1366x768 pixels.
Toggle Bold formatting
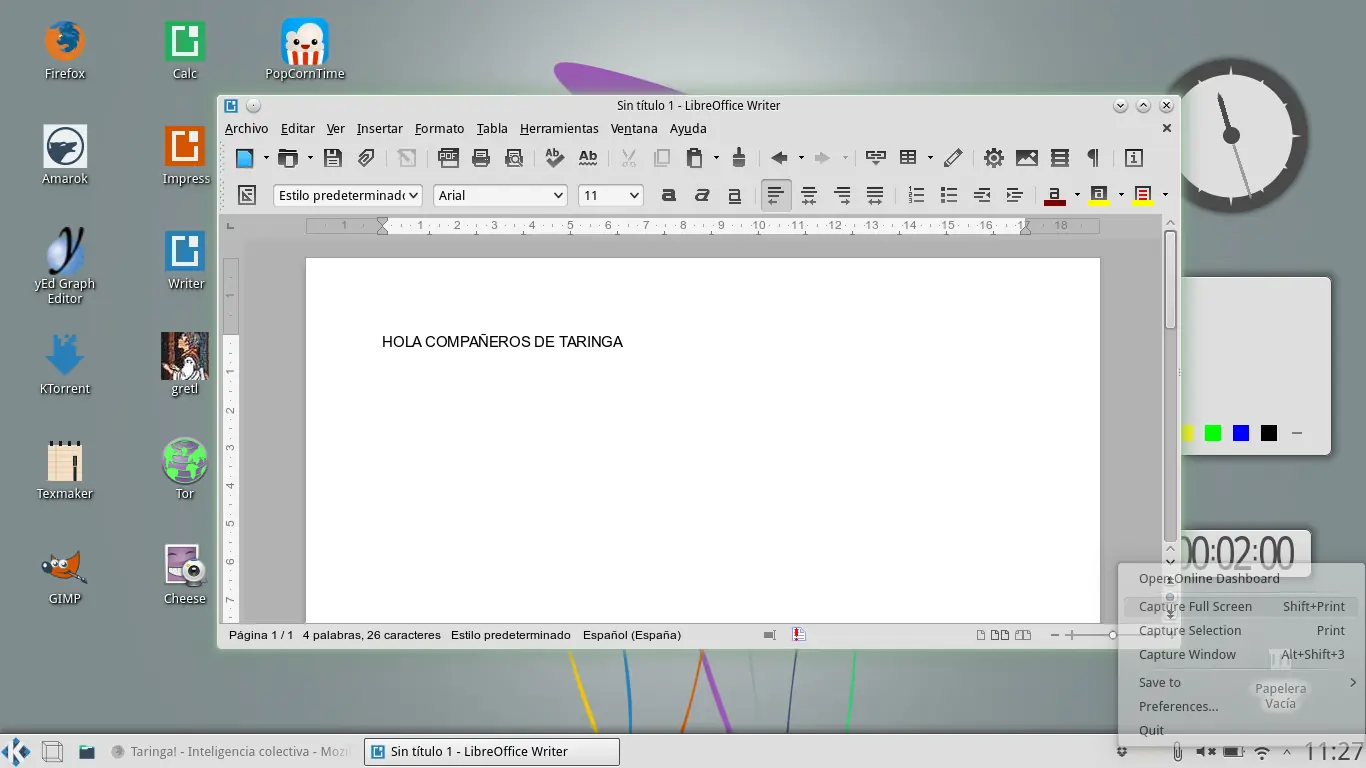click(669, 195)
